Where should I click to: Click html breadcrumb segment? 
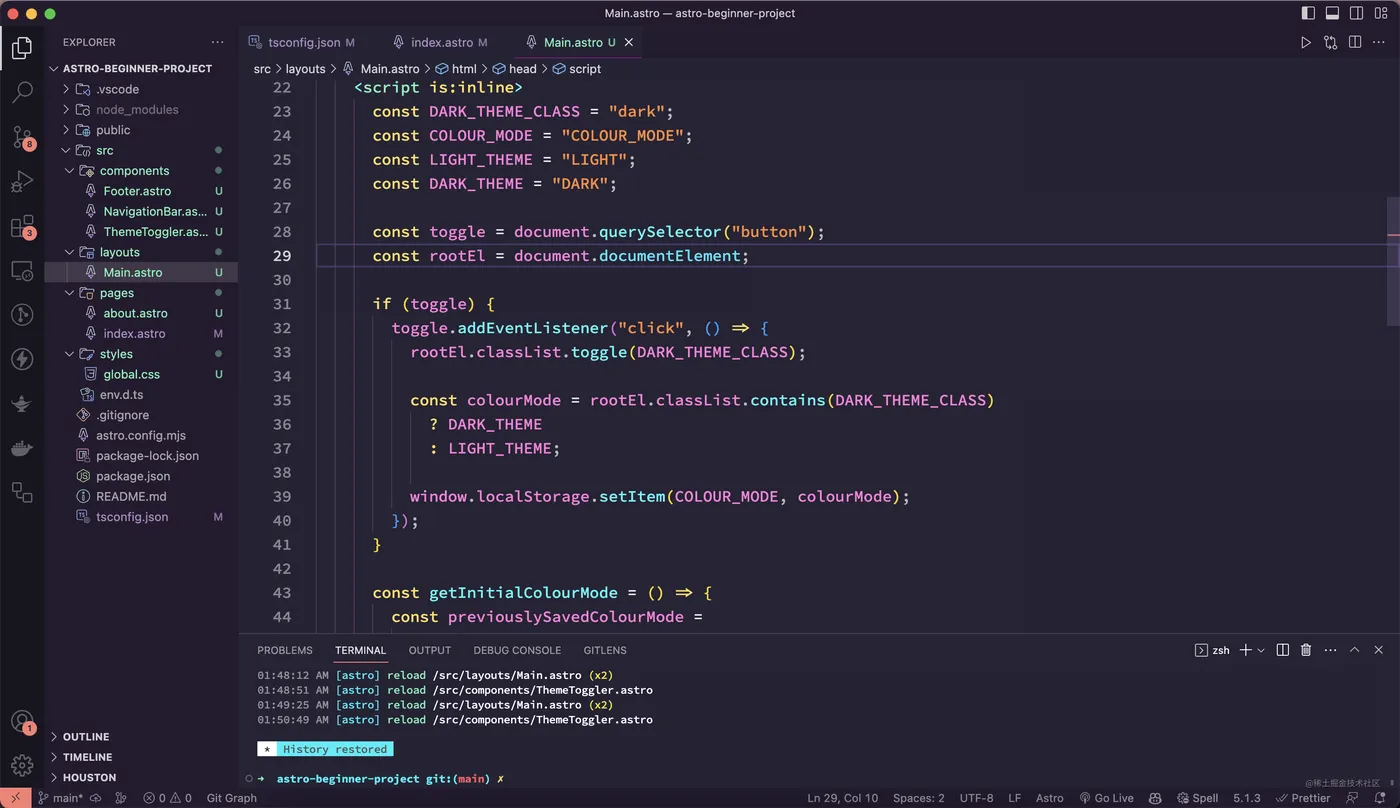click(x=457, y=69)
